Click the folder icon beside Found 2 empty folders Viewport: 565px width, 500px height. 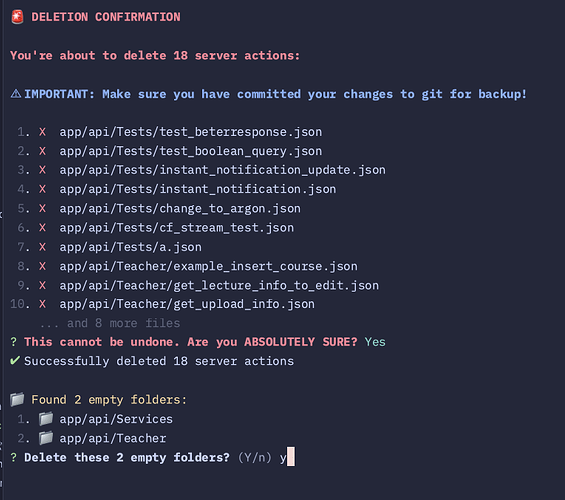(17, 399)
